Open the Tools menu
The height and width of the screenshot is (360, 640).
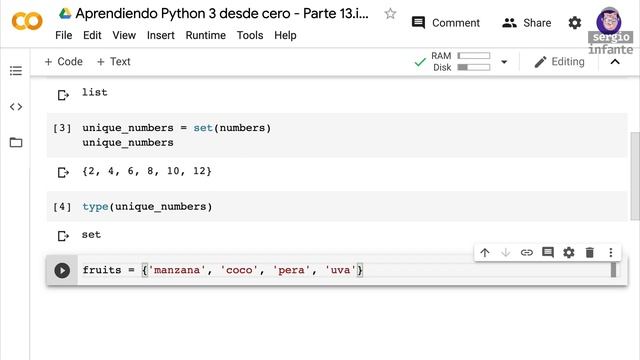pyautogui.click(x=250, y=36)
